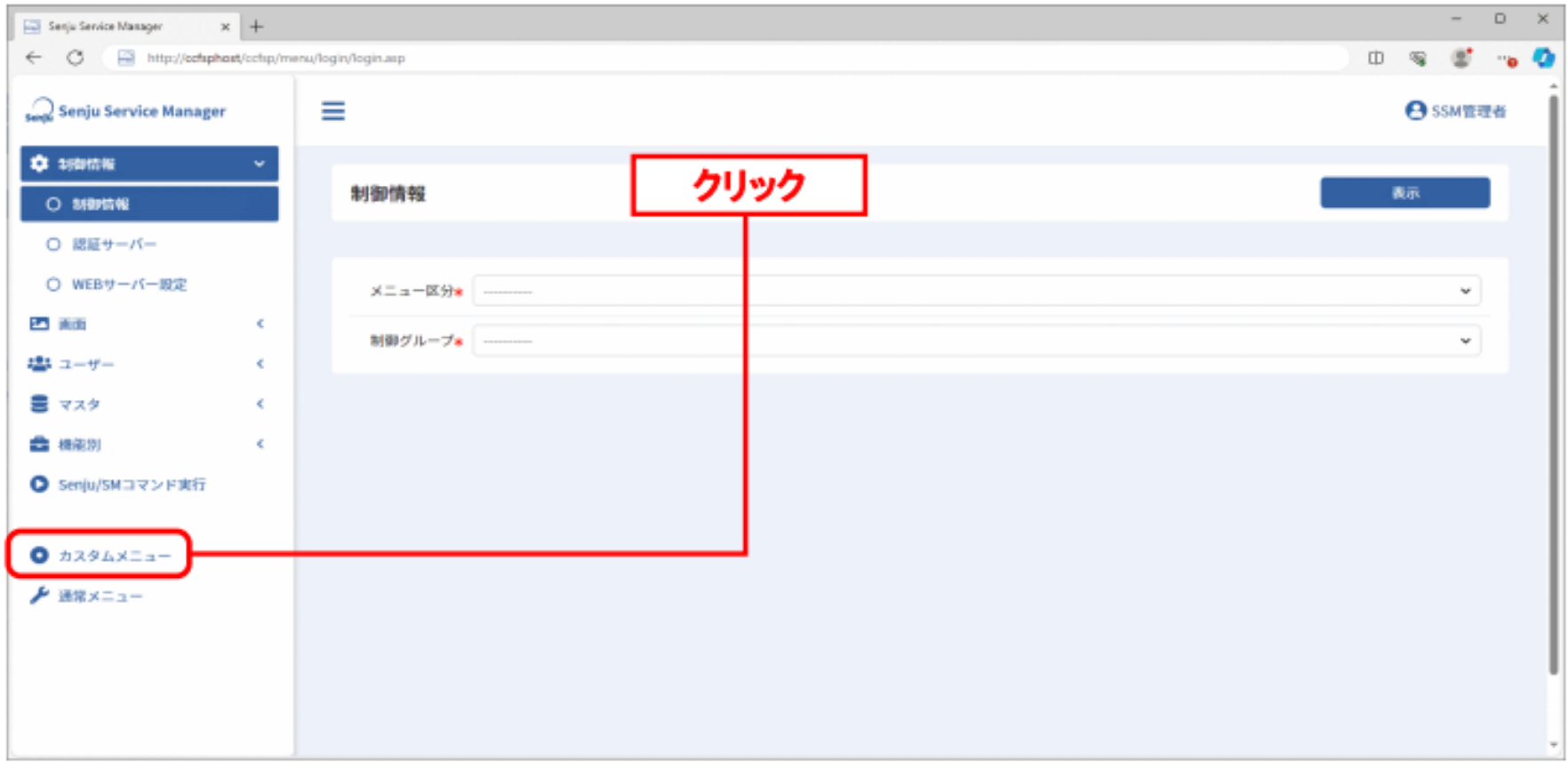Open the browser profile avatar icon

click(1460, 59)
